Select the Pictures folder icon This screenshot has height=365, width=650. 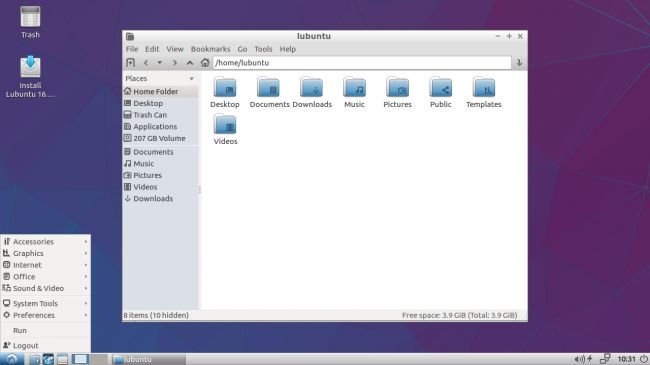pos(398,88)
